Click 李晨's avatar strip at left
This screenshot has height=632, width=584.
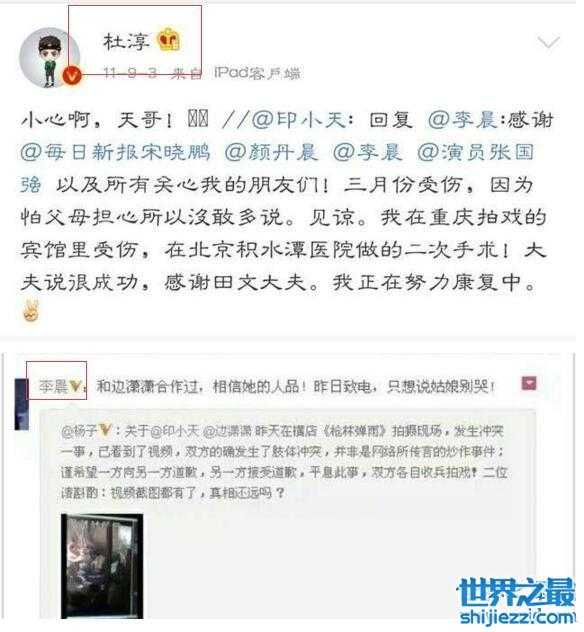(21, 404)
